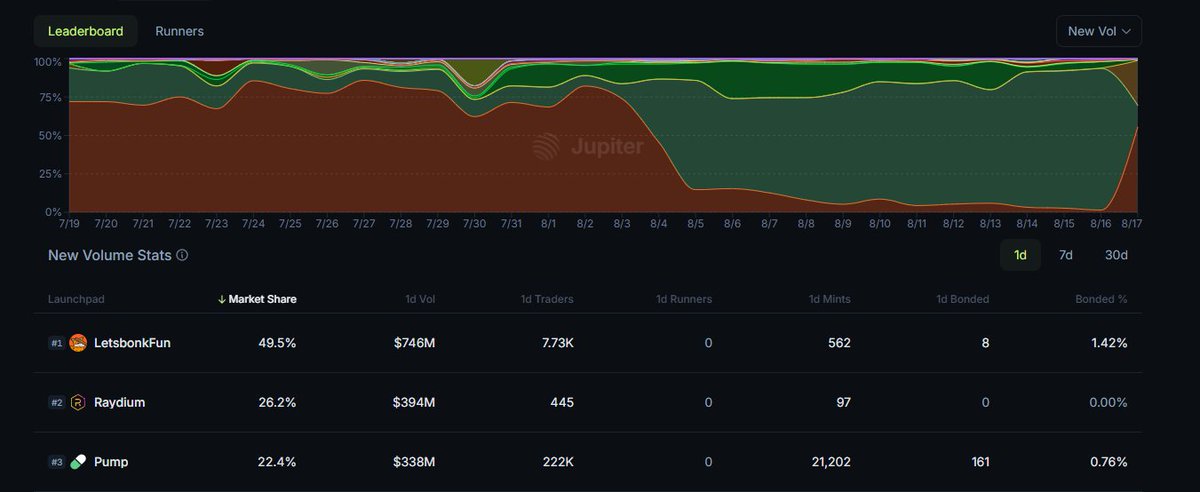Click the LetsbonkFun logo icon

point(78,343)
